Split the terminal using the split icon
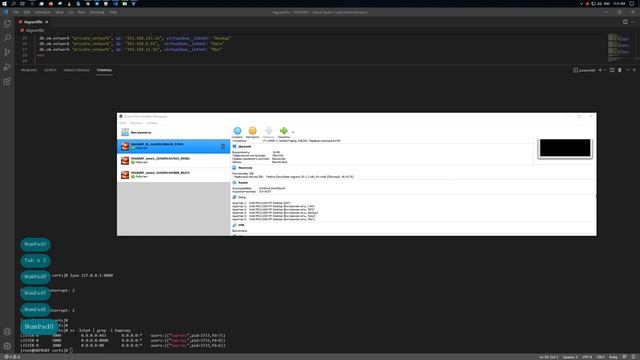The height and width of the screenshot is (360, 640). click(612, 70)
